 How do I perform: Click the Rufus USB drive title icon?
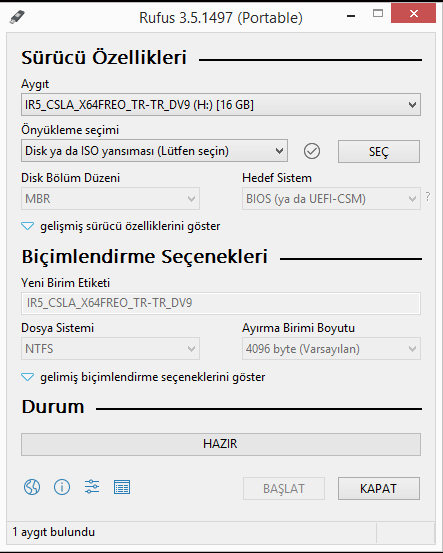point(17,17)
